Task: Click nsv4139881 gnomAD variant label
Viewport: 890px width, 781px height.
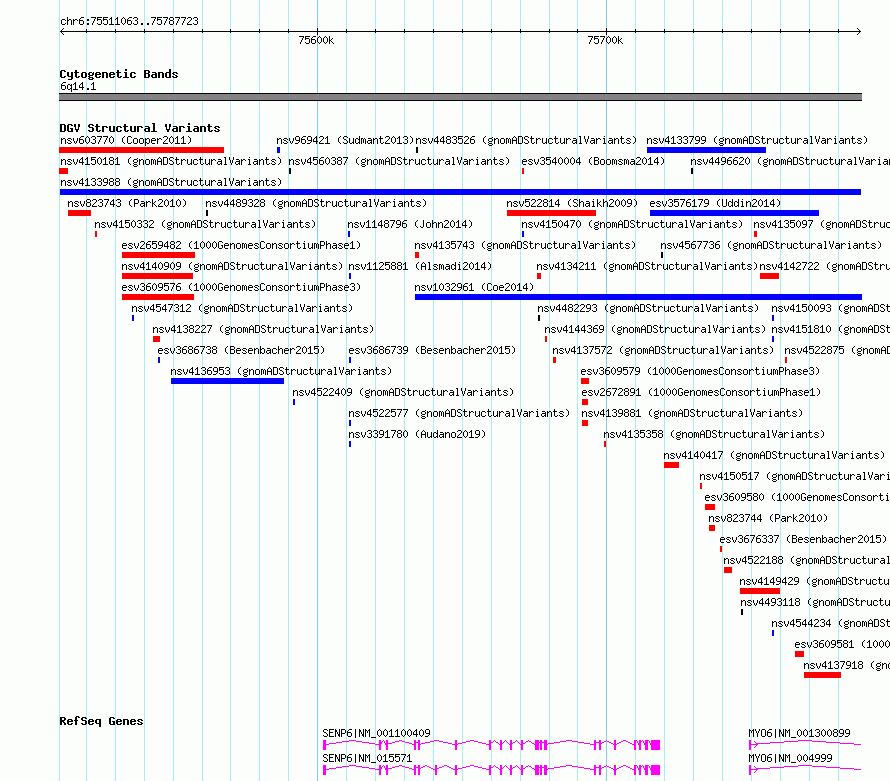Action: click(x=692, y=413)
